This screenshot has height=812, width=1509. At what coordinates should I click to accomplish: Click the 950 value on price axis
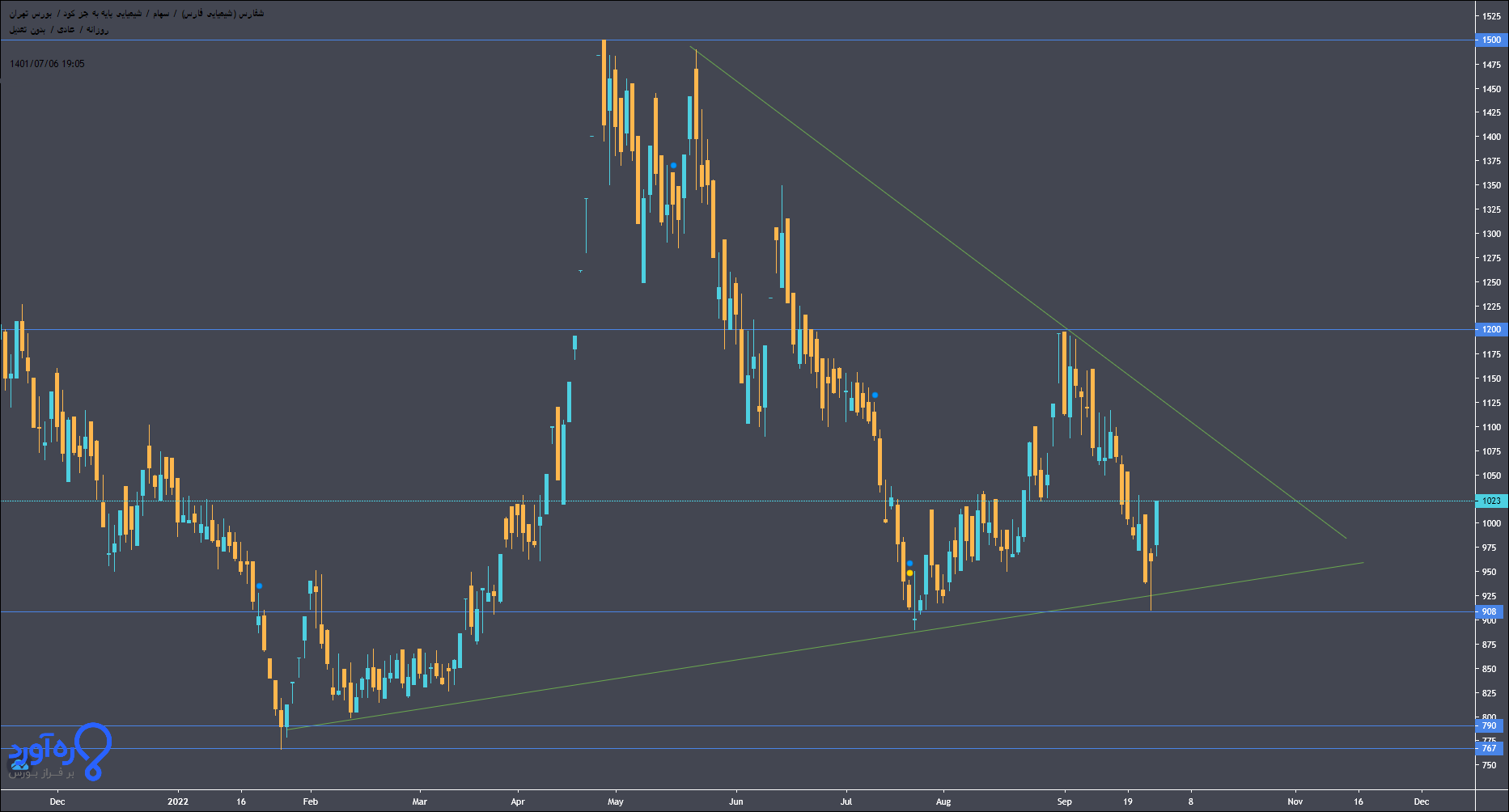coord(1489,572)
